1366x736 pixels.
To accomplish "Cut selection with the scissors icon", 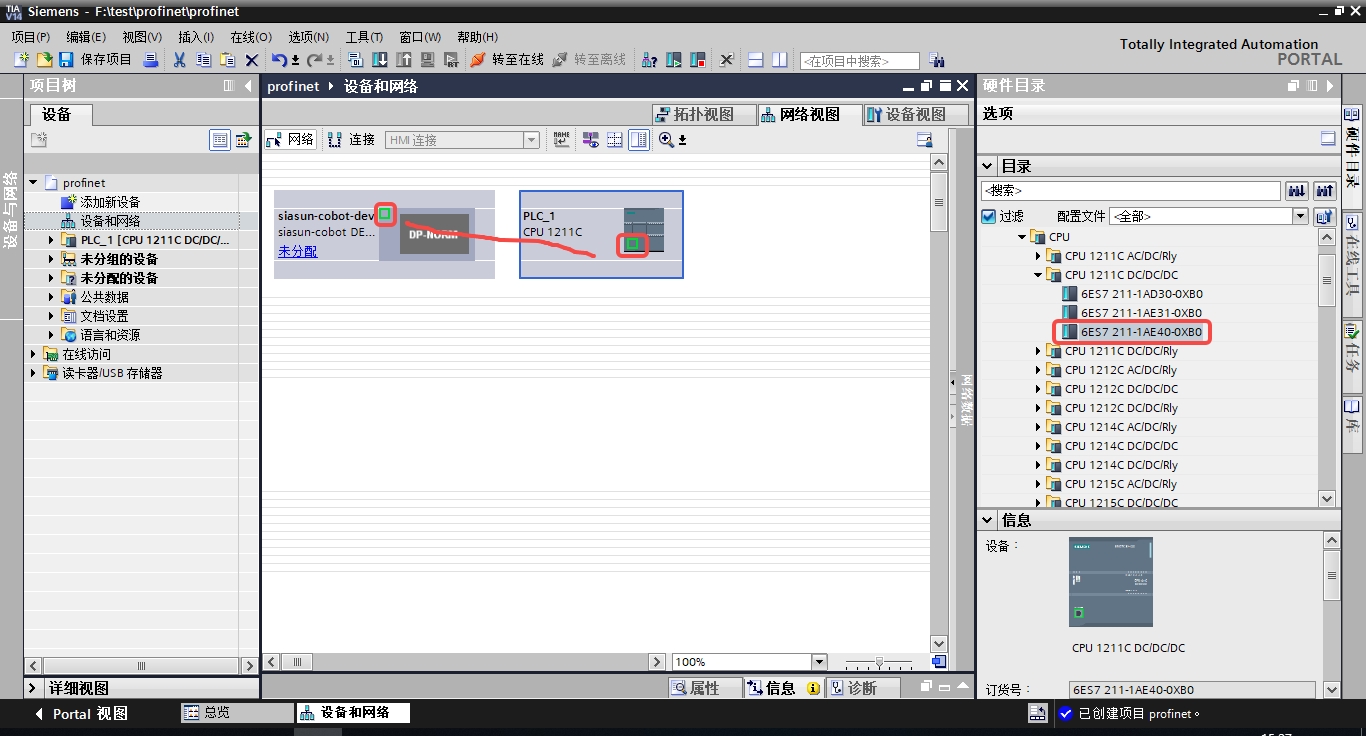I will click(x=179, y=60).
